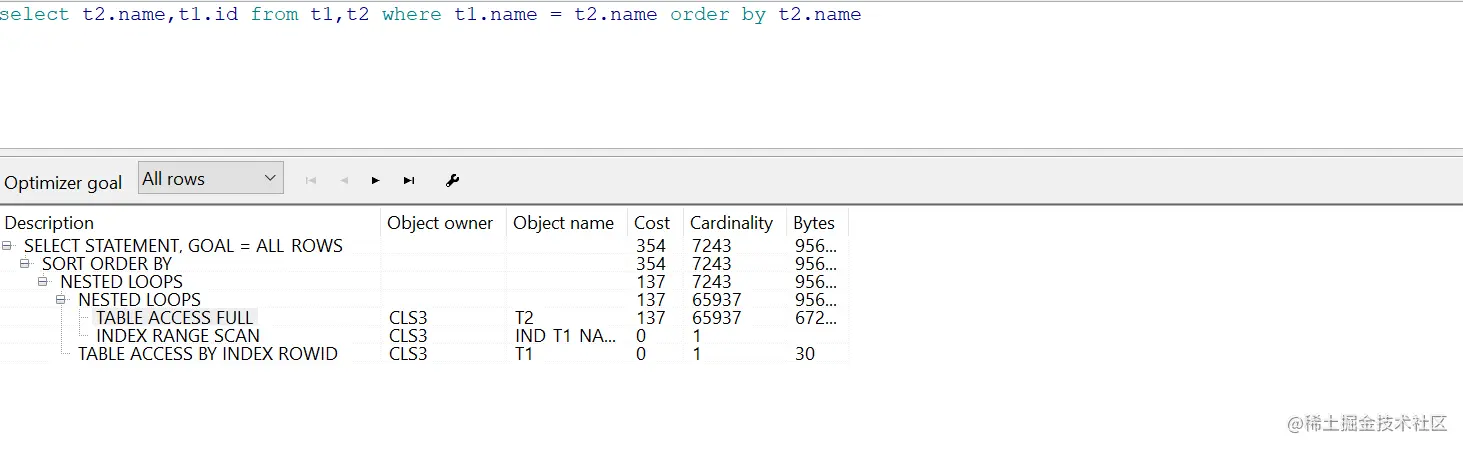This screenshot has width=1463, height=449.
Task: Click the Cost column header
Action: tap(655, 222)
